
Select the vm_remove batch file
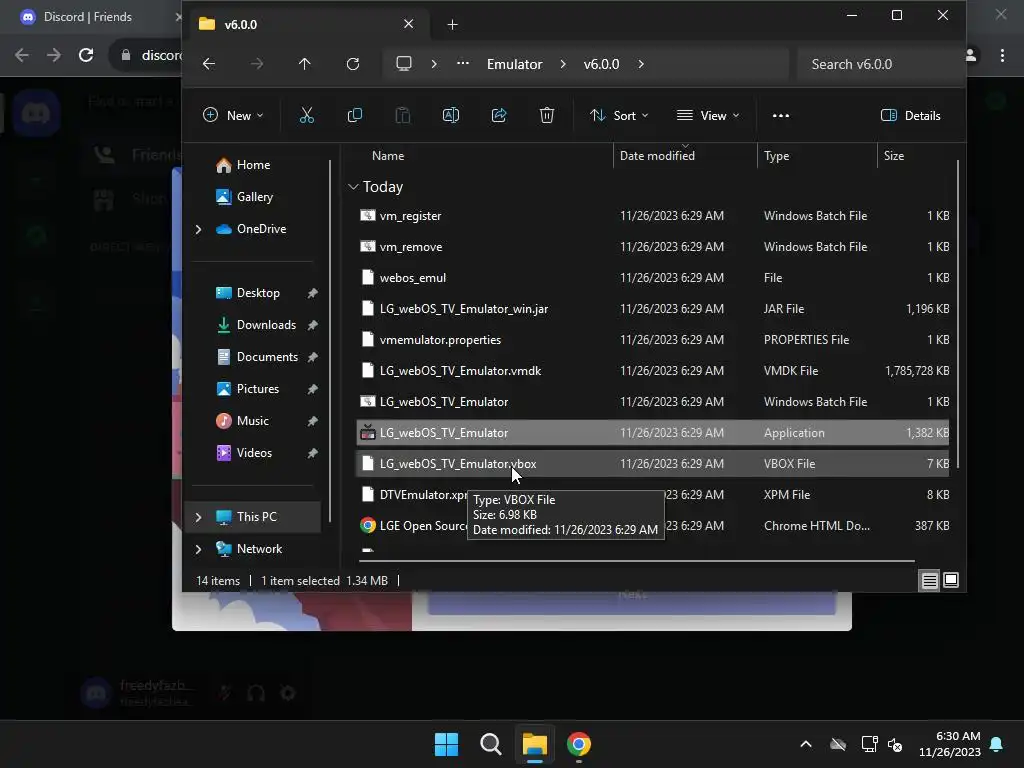[653, 247]
